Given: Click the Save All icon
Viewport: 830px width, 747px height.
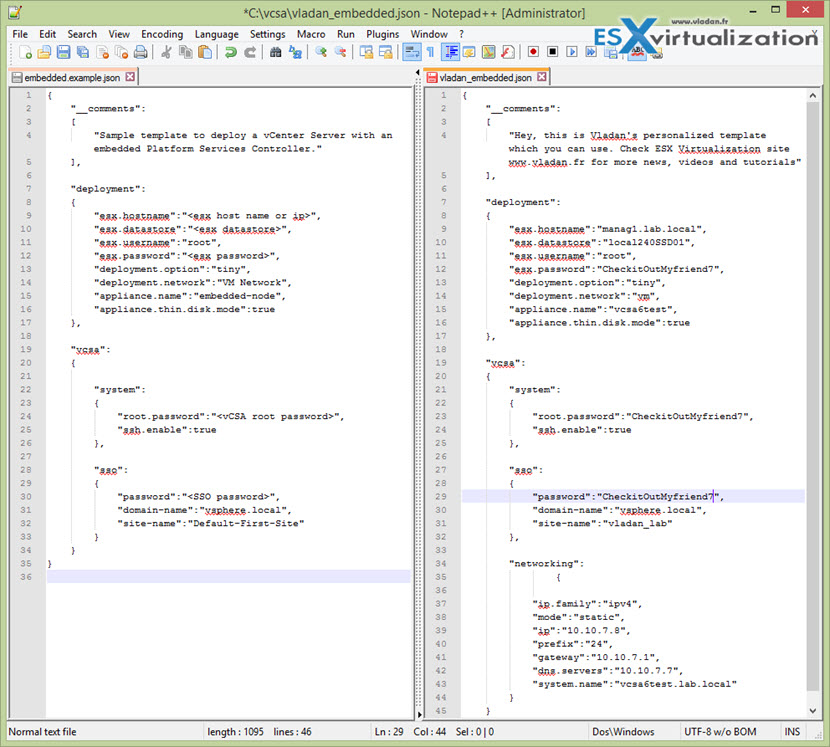Looking at the screenshot, I should tap(83, 52).
